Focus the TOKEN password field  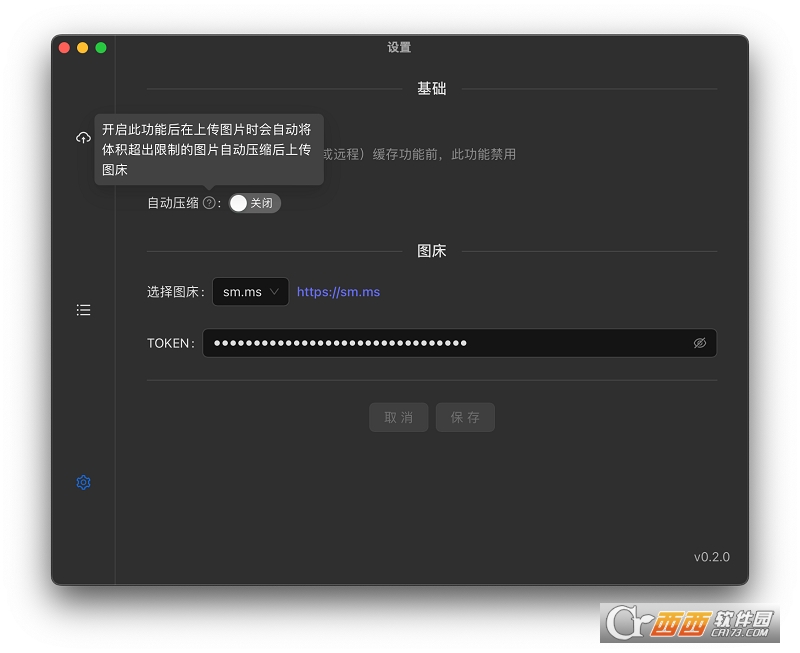coord(459,343)
